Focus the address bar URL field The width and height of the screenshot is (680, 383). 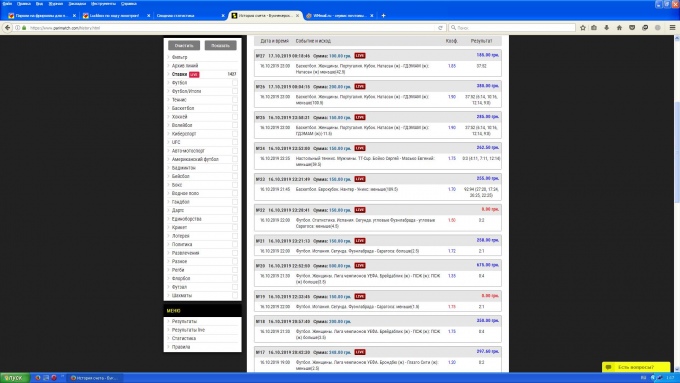coord(232,28)
